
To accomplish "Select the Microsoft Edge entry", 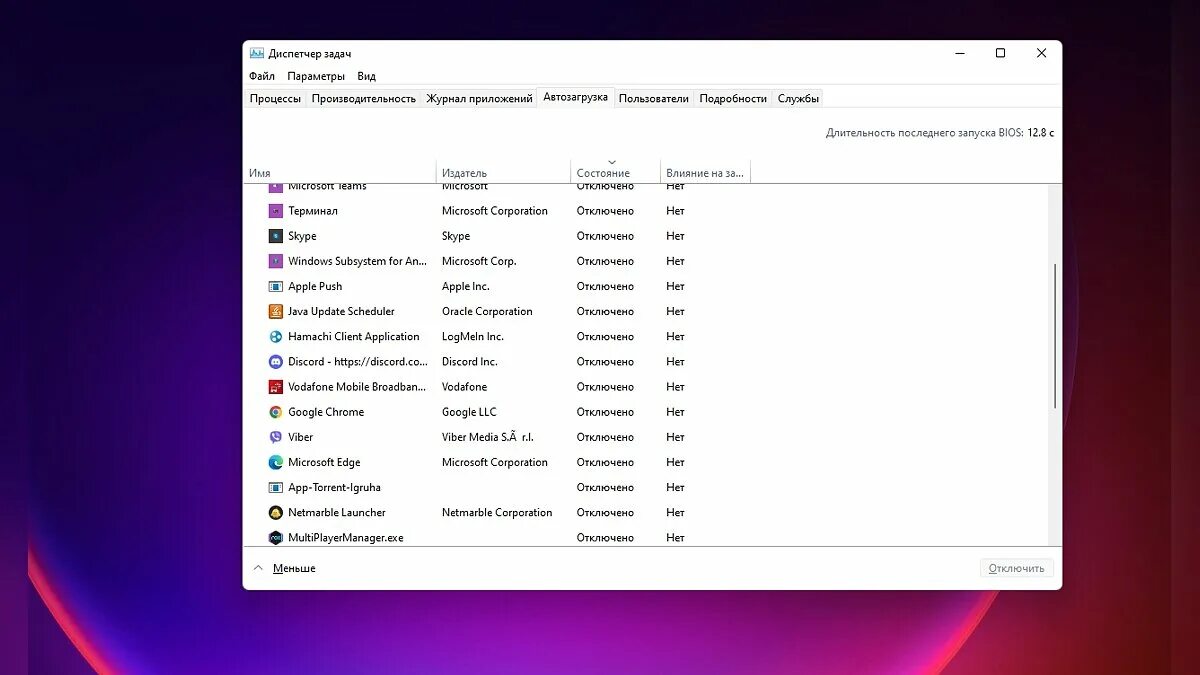I will pos(324,462).
